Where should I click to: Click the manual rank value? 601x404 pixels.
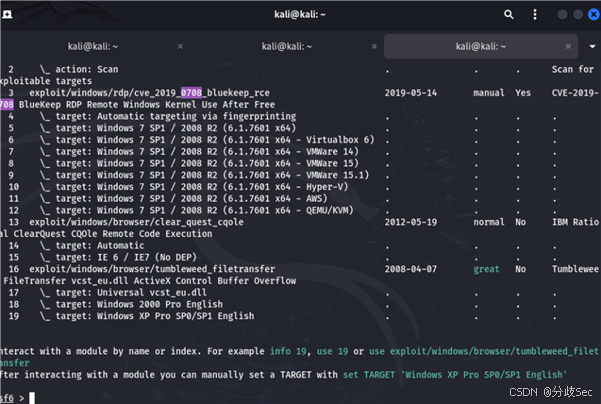click(x=489, y=93)
